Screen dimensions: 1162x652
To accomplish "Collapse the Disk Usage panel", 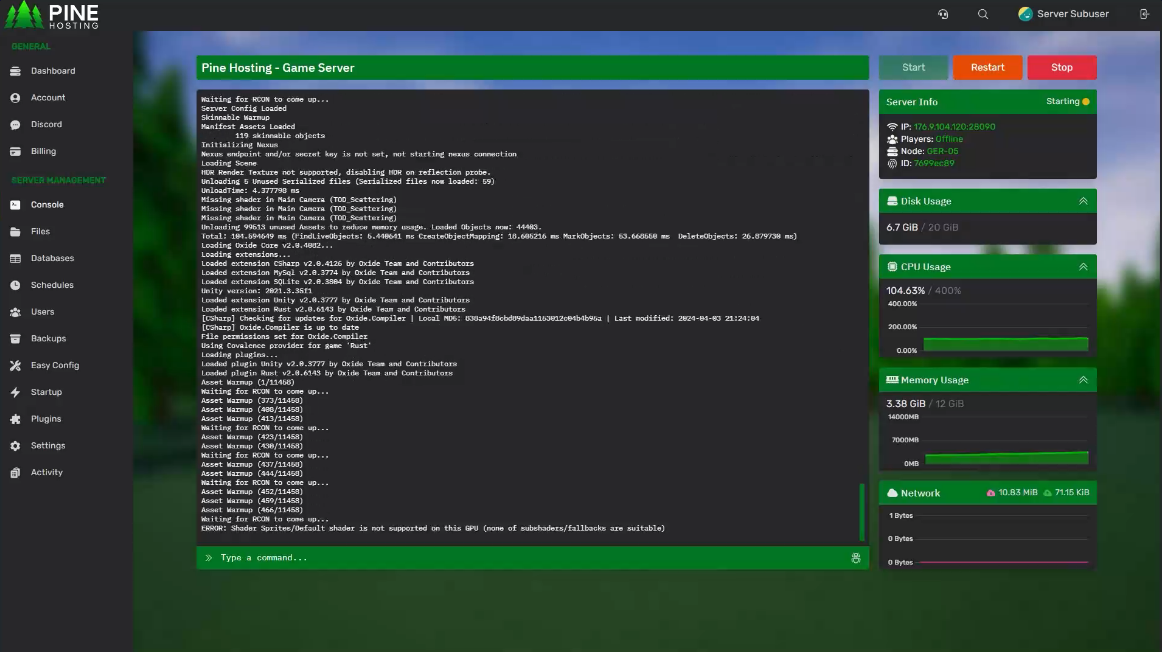I will click(x=1083, y=201).
